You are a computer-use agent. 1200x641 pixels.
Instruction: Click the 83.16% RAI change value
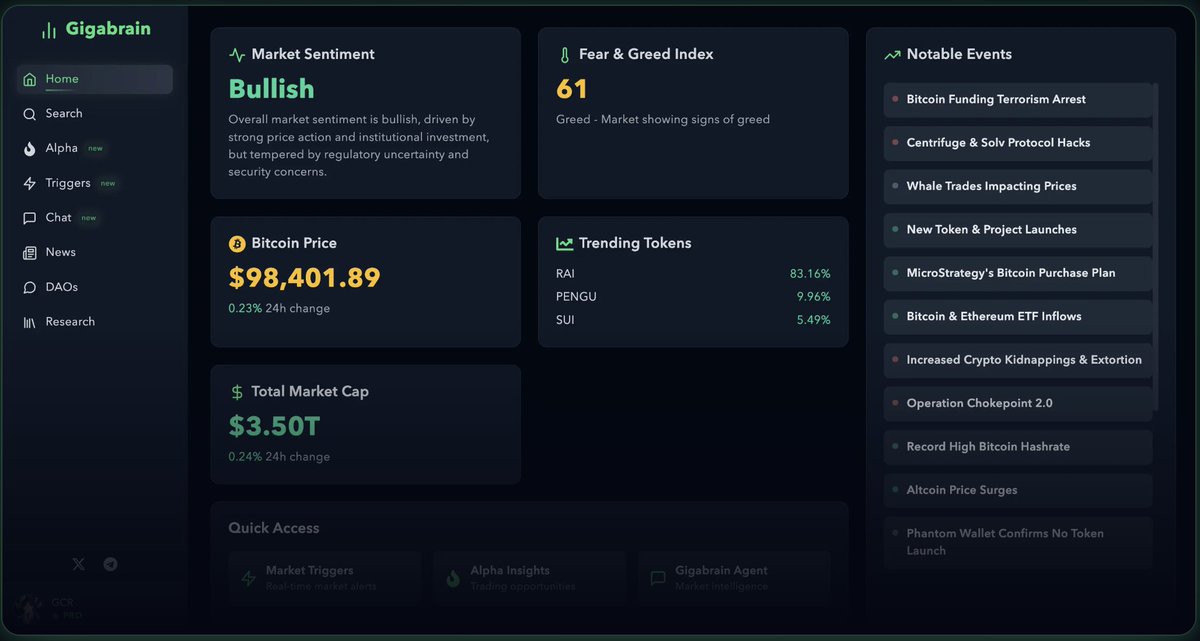[810, 274]
